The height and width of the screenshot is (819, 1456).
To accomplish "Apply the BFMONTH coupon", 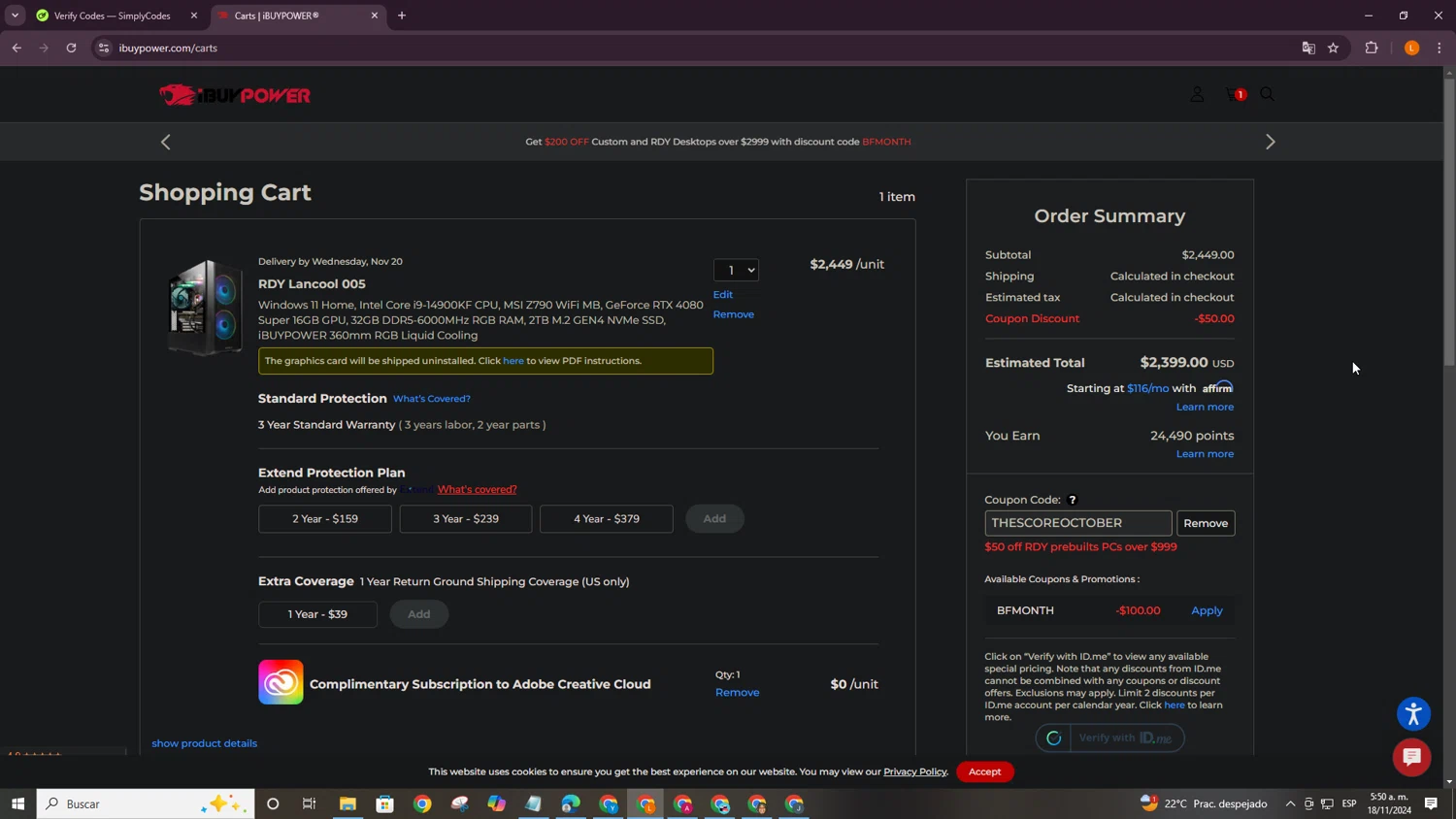I will [x=1207, y=610].
